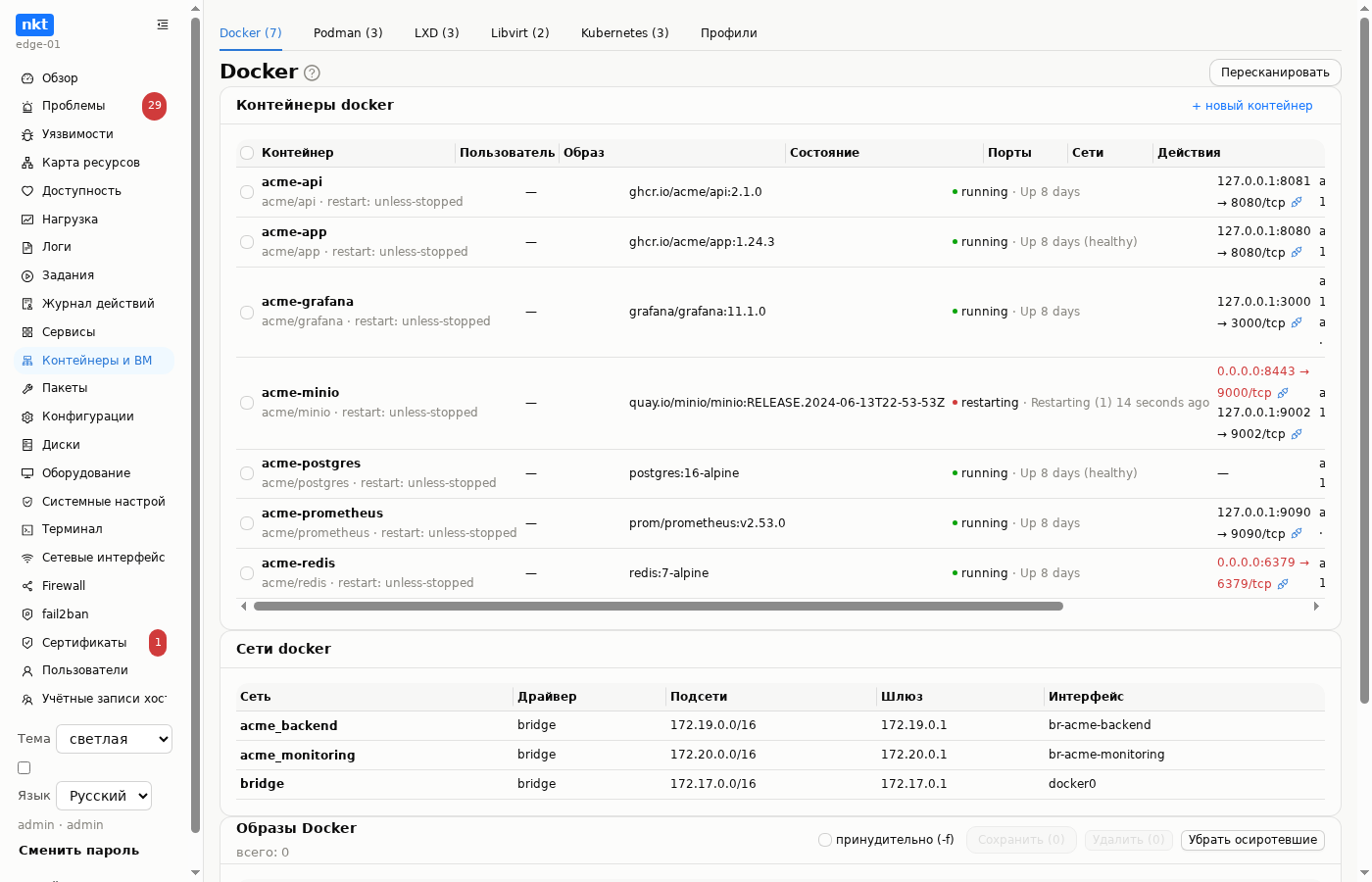Click the Пересканировать button
The width and height of the screenshot is (1372, 882).
point(1275,73)
